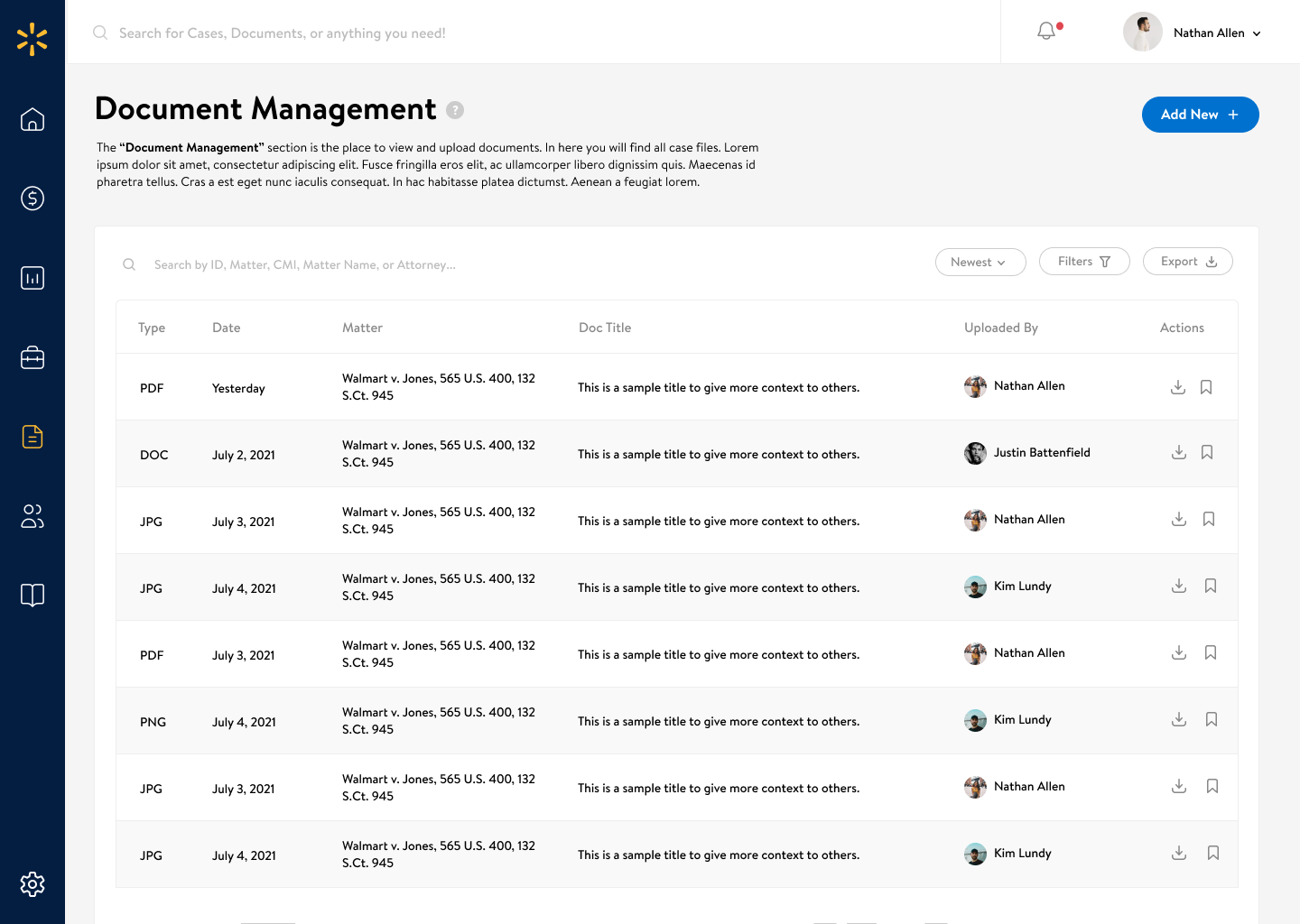This screenshot has height=924, width=1300.
Task: Open the Home section from the sidebar
Action: coord(32,119)
